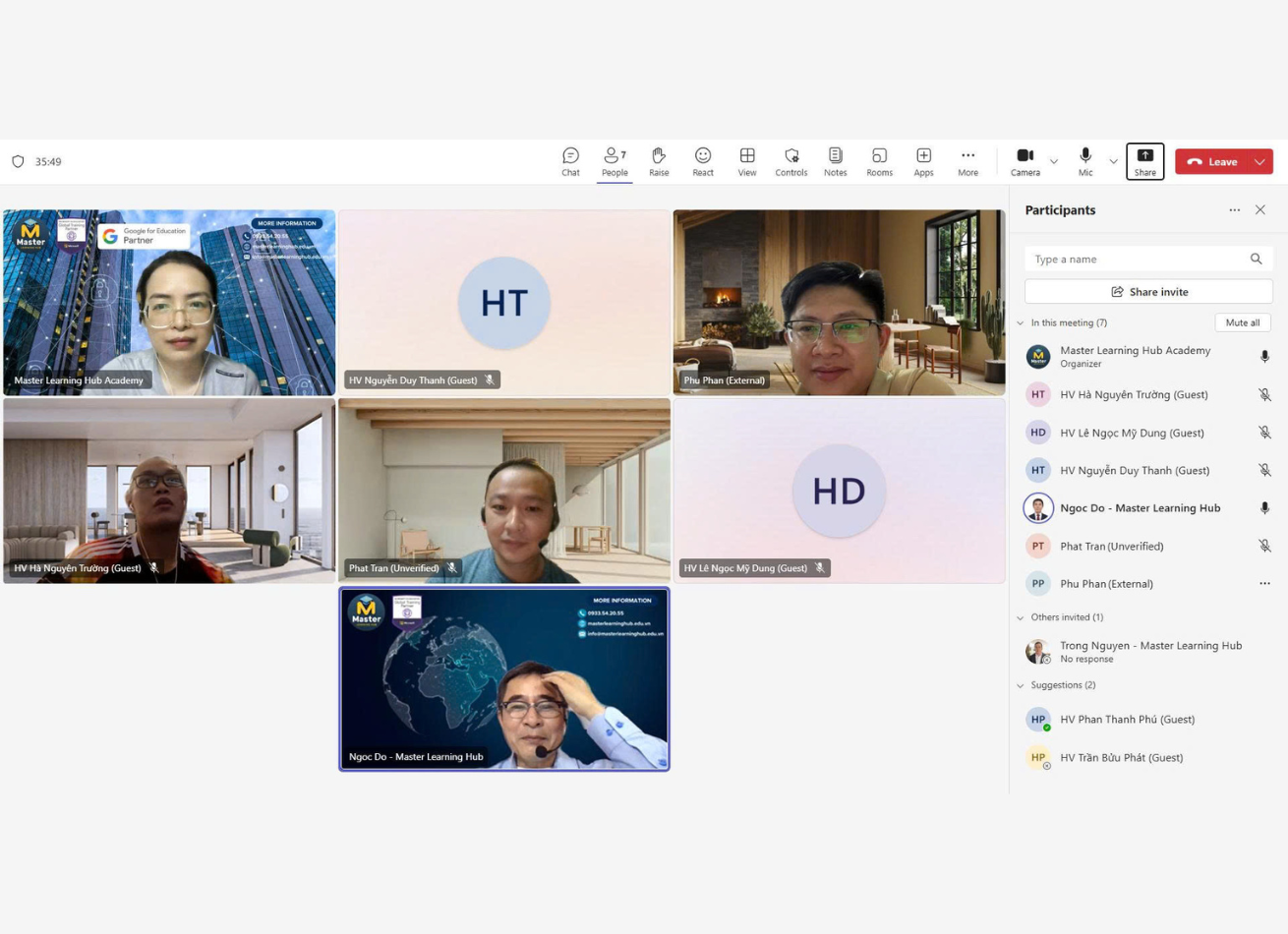
Task: Open the More options menu
Action: [x=967, y=161]
